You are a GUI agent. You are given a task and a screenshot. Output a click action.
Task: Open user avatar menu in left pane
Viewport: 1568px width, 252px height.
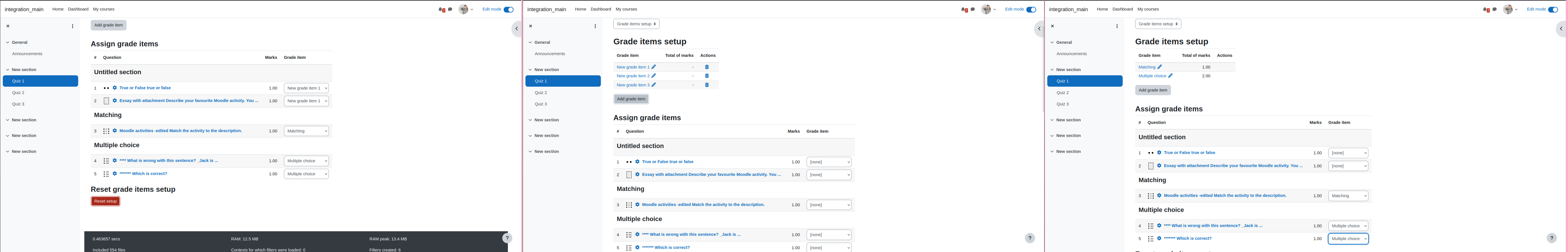(466, 9)
